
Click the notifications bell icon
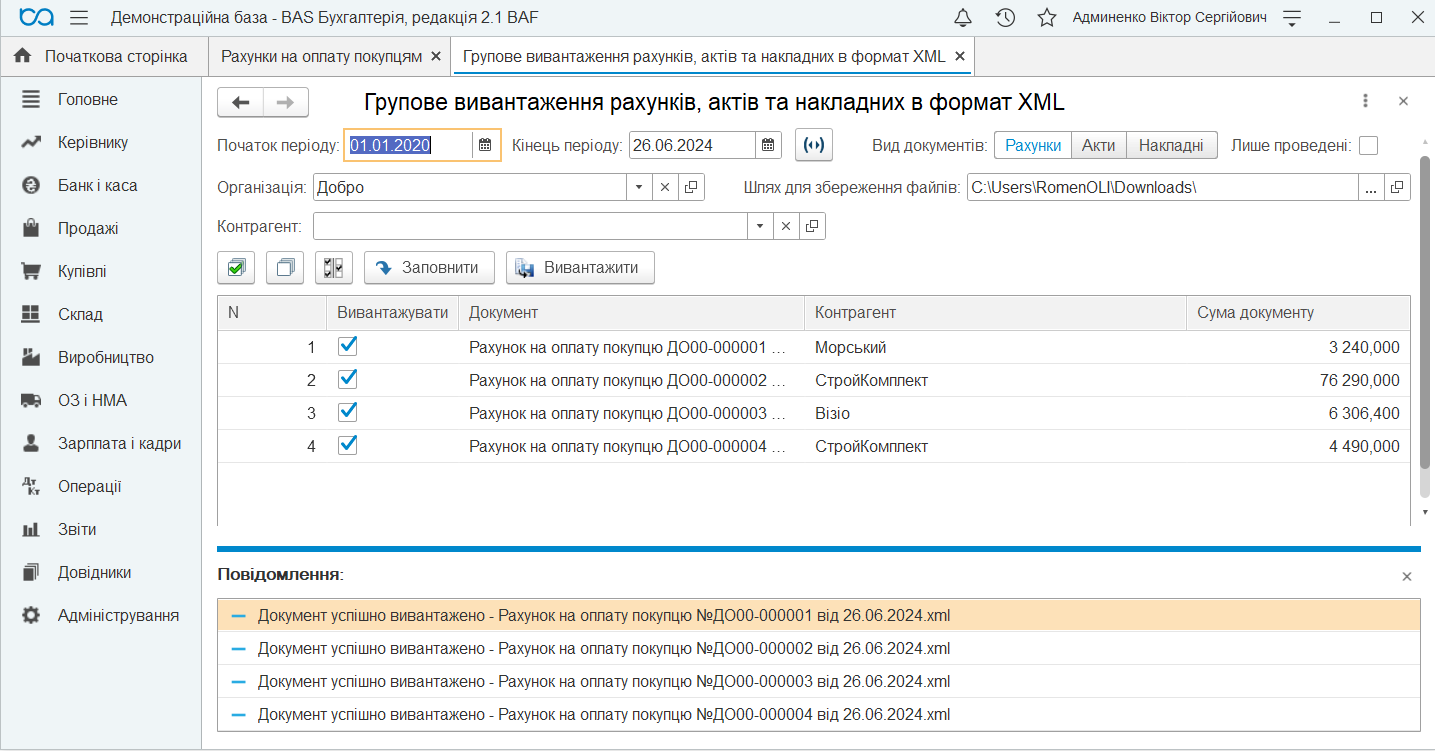963,18
